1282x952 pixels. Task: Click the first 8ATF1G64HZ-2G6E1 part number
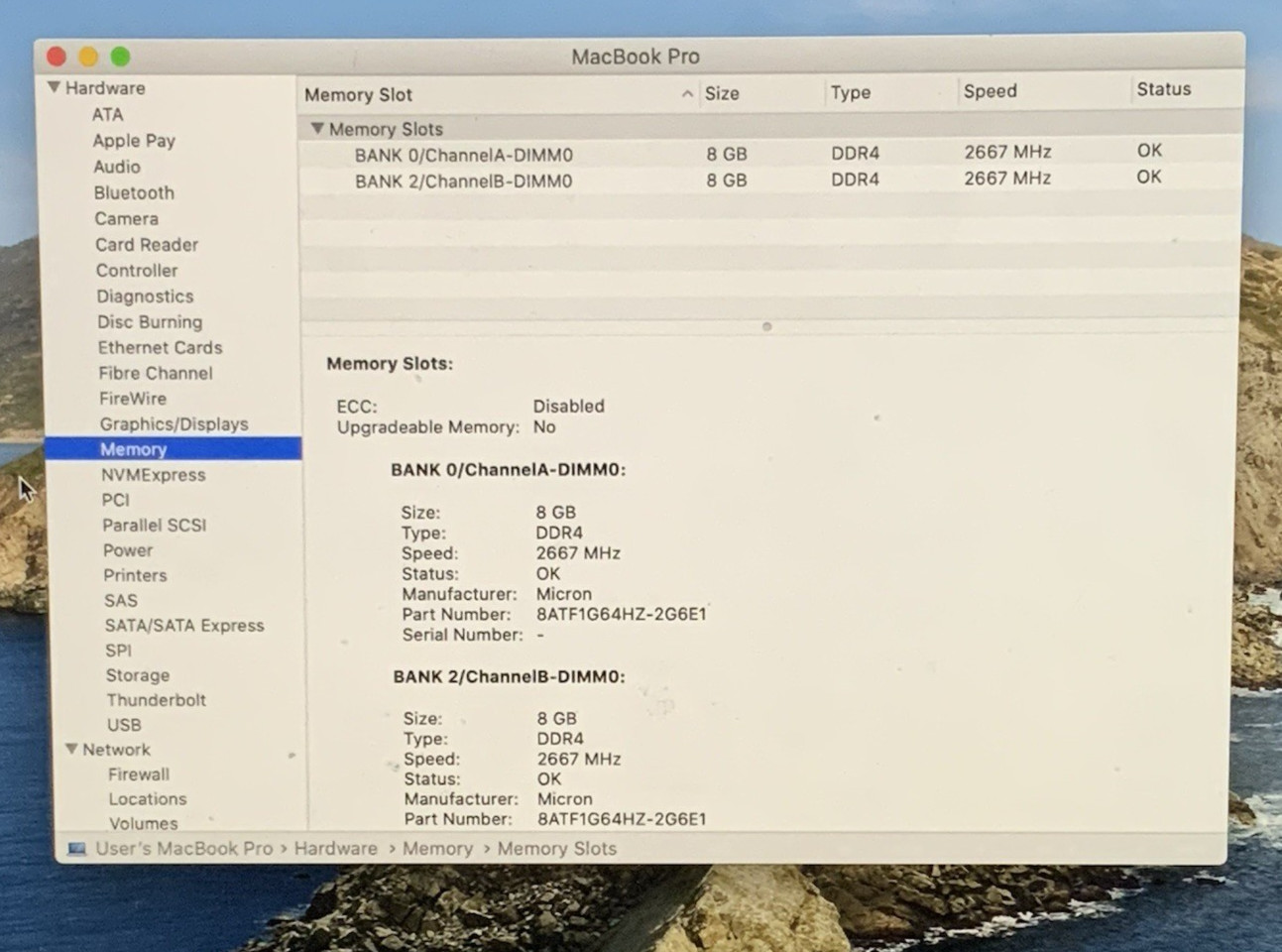(x=622, y=614)
